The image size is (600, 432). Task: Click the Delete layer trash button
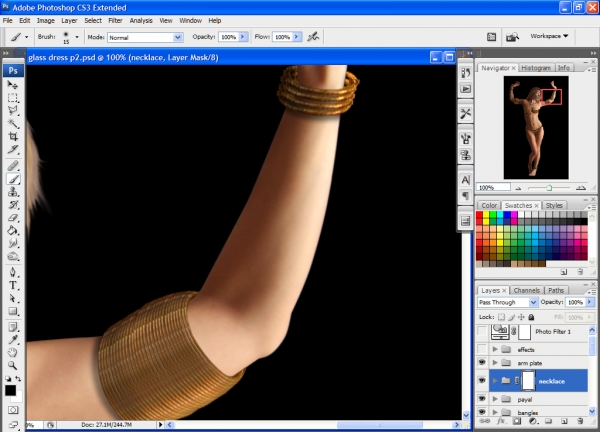[x=580, y=421]
